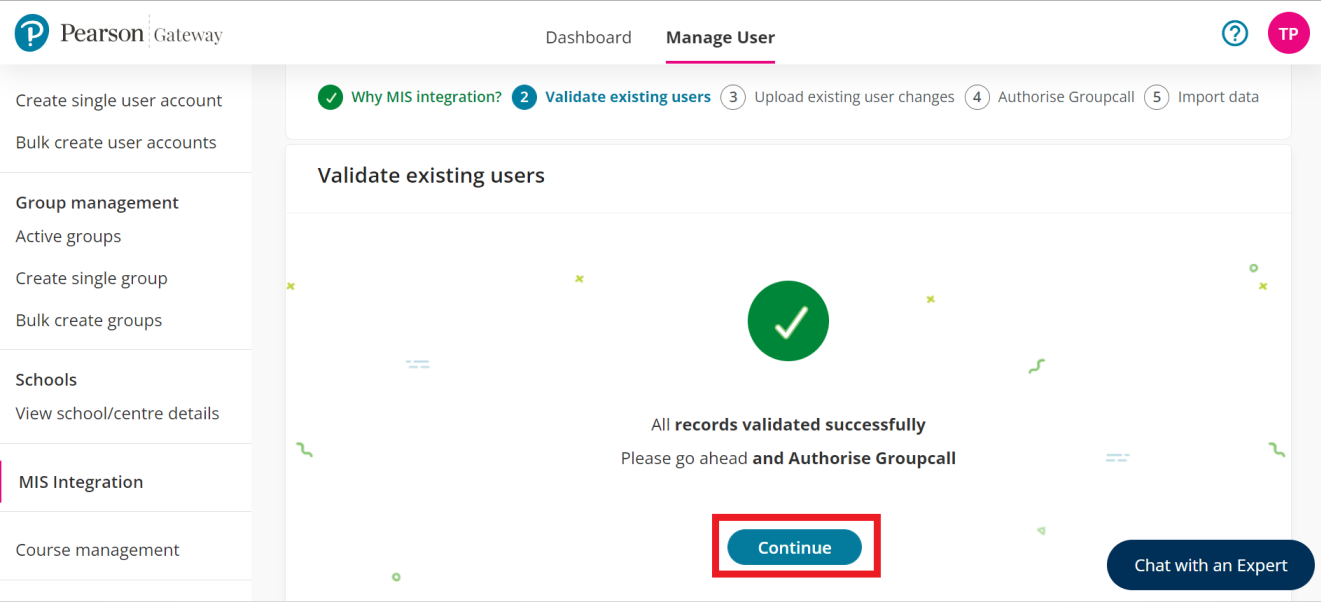Select Create single group option
The image size is (1321, 602).
[91, 278]
